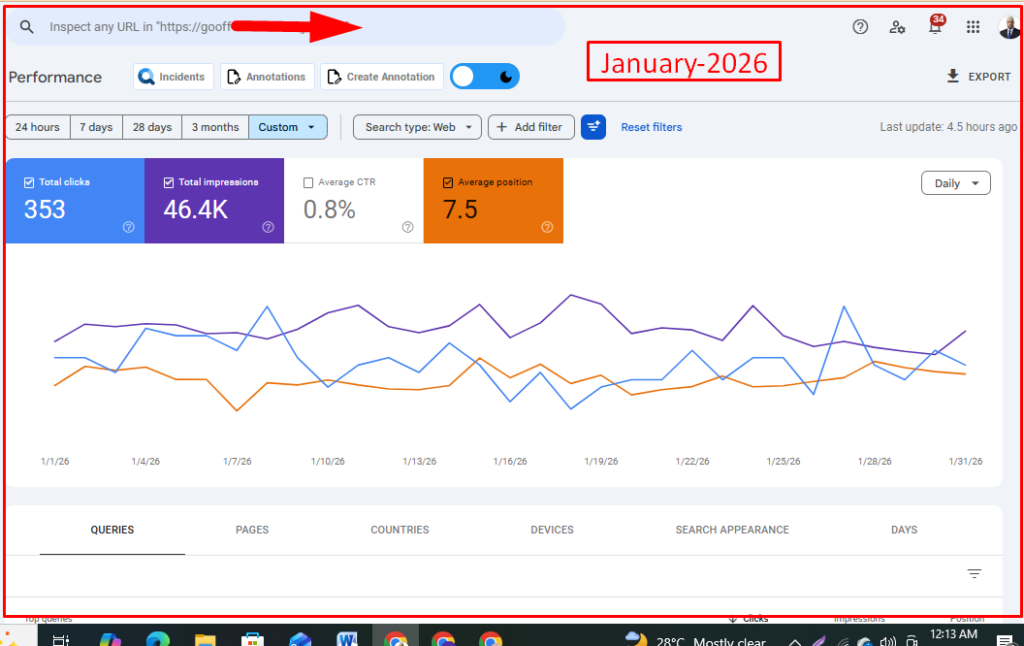Click the Inspect any URL search field

(200, 27)
